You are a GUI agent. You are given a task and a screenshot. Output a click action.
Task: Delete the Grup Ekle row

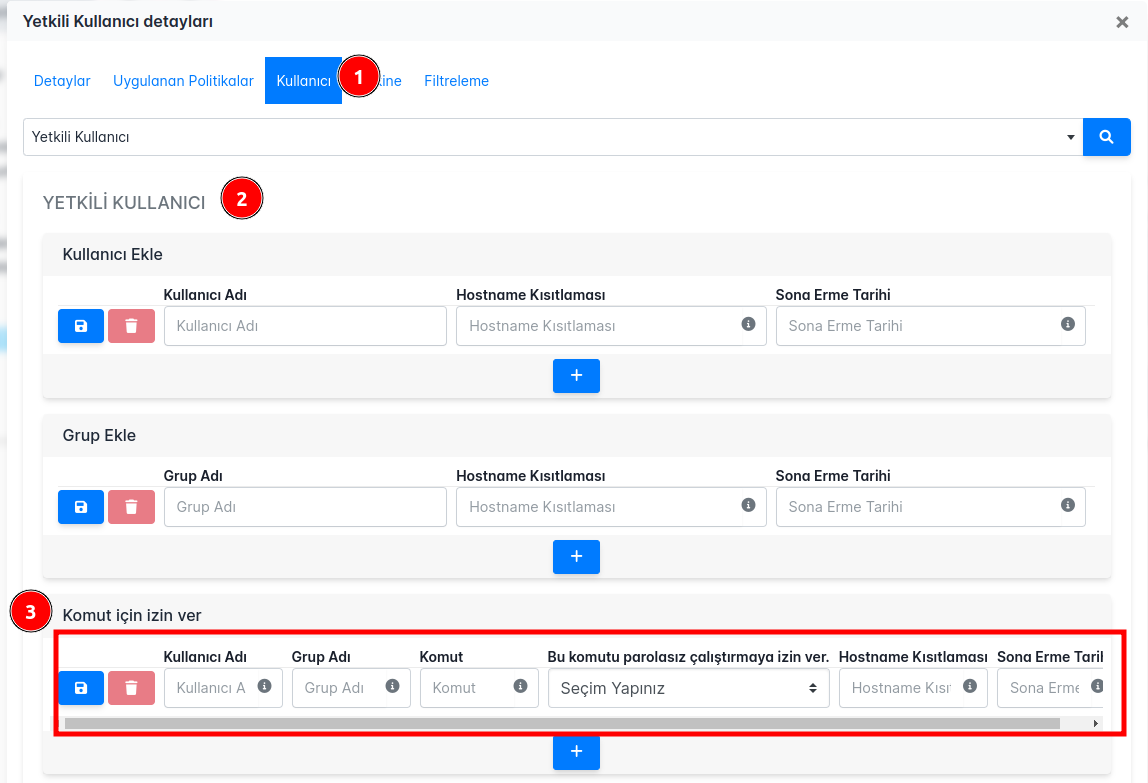[x=131, y=507]
